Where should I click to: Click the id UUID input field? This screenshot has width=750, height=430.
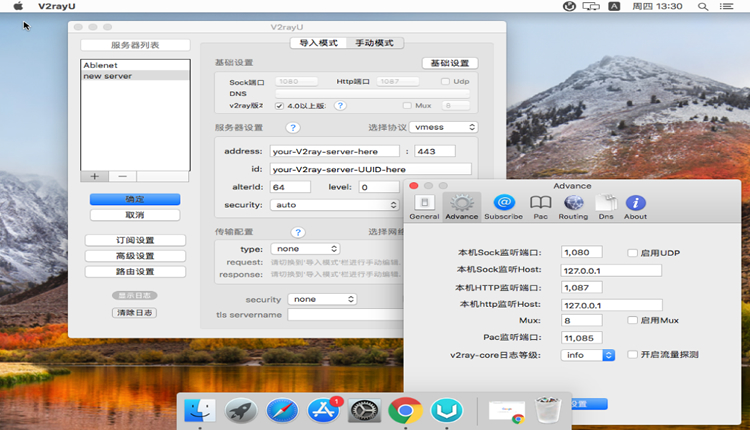coord(371,169)
